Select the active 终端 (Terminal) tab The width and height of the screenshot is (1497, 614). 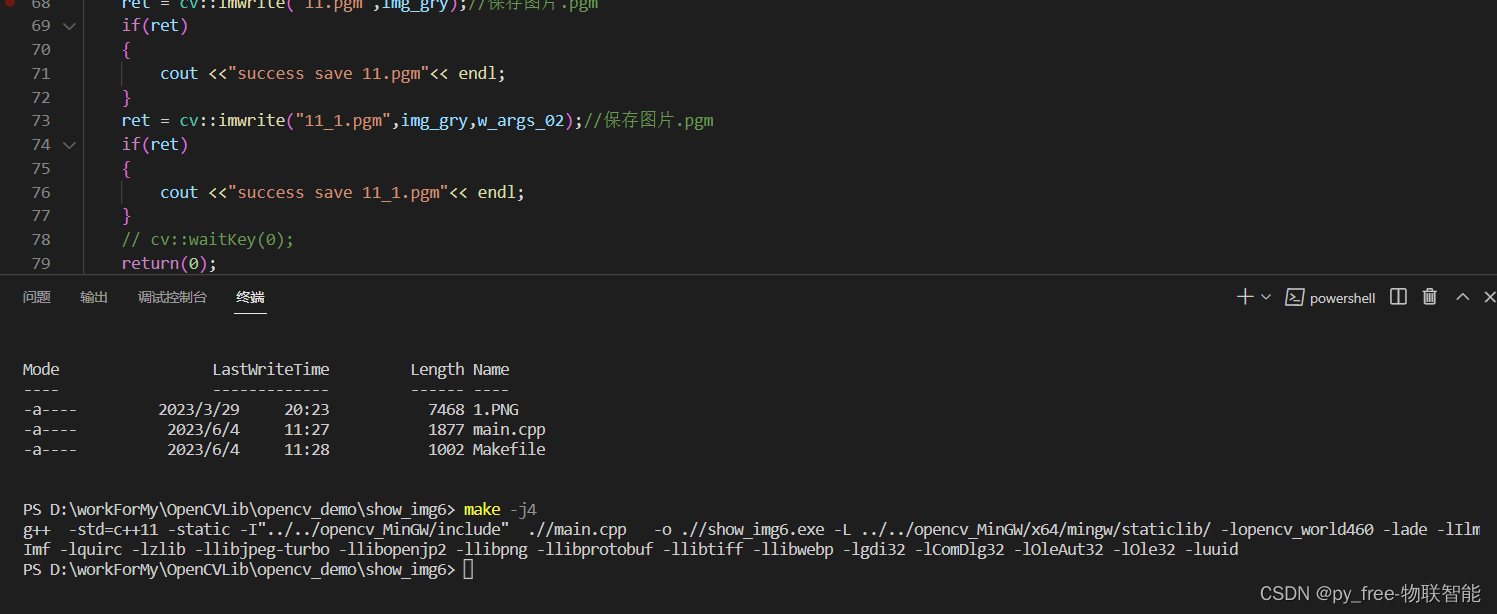click(x=249, y=297)
